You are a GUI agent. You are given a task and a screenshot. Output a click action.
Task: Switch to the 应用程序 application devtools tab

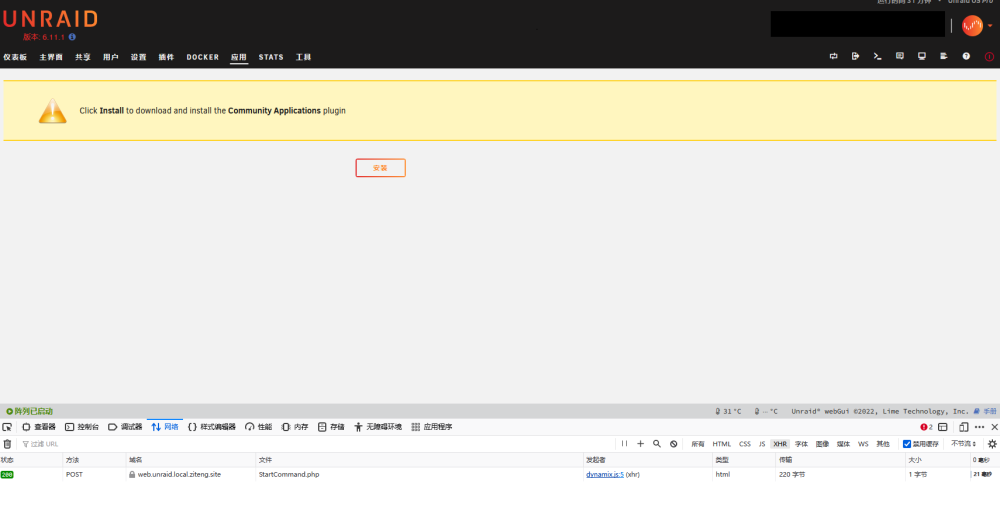pyautogui.click(x=432, y=427)
